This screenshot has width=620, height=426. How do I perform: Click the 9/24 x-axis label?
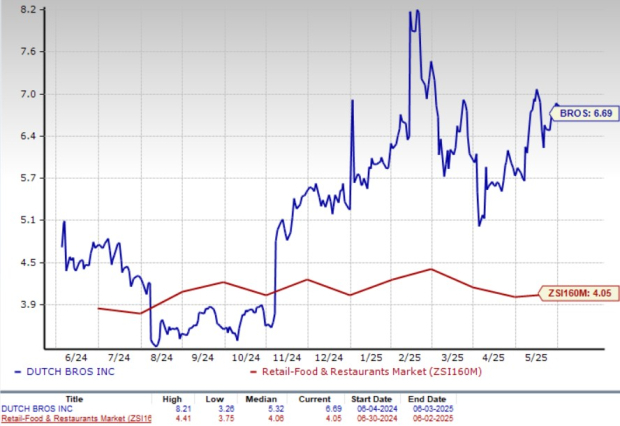[202, 358]
